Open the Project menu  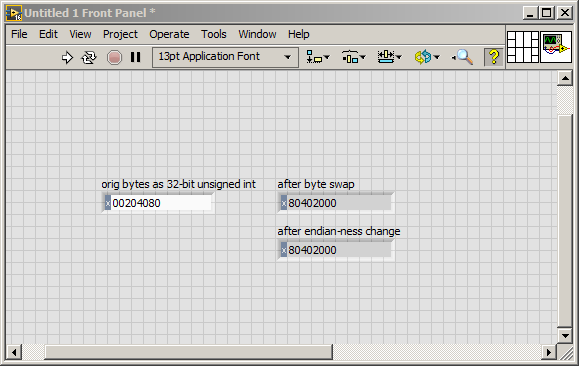(120, 34)
